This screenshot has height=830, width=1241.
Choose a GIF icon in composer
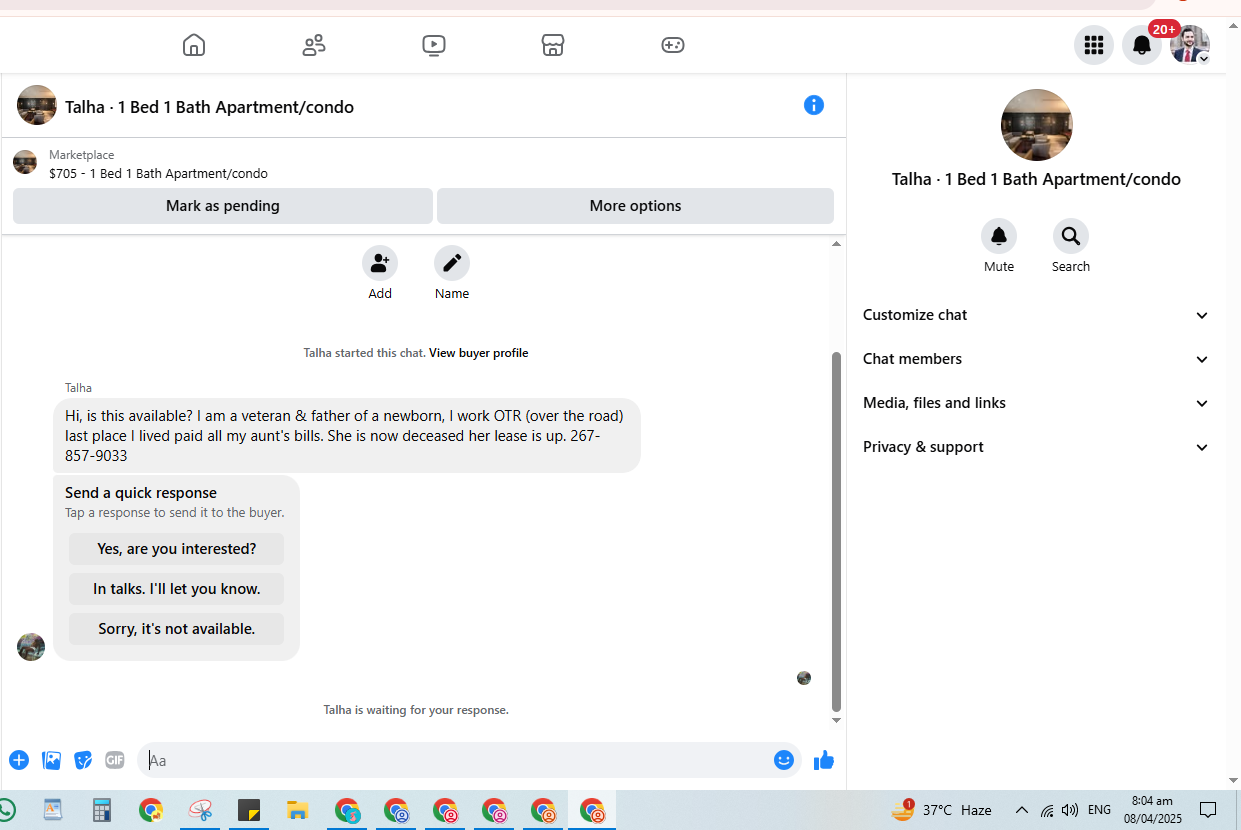pyautogui.click(x=115, y=760)
